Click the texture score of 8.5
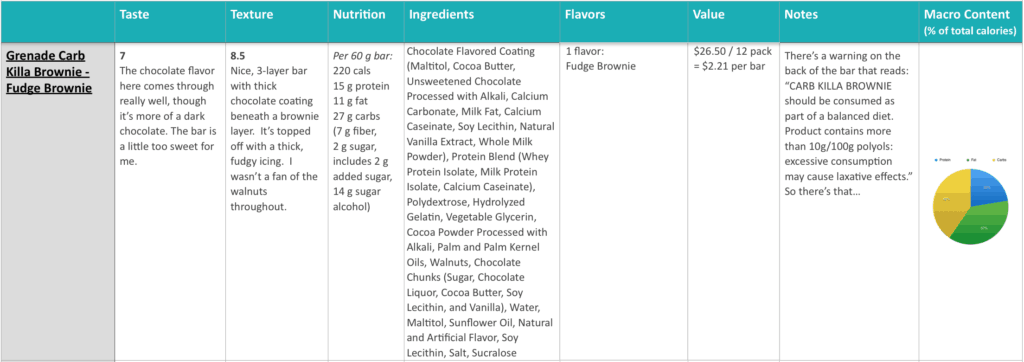This screenshot has width=1024, height=362. click(x=238, y=56)
